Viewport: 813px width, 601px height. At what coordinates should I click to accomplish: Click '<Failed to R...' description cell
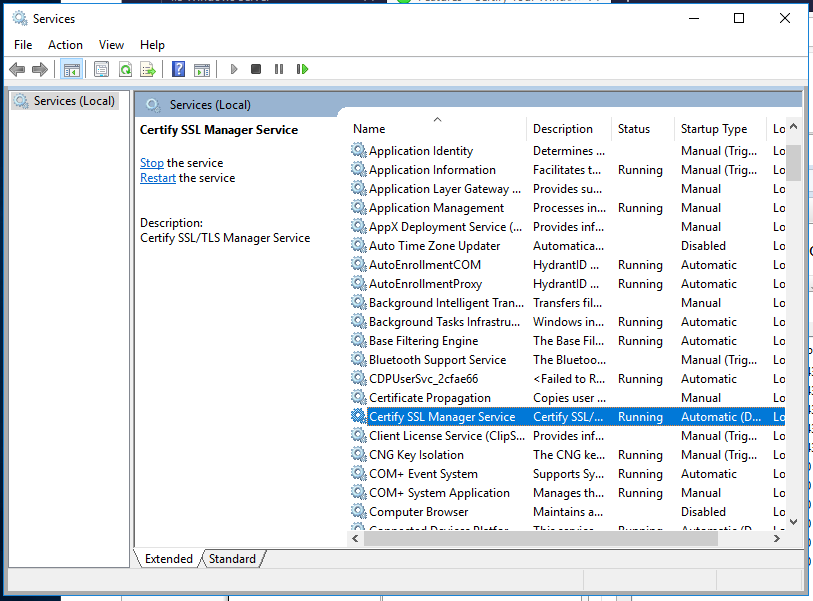(x=569, y=379)
